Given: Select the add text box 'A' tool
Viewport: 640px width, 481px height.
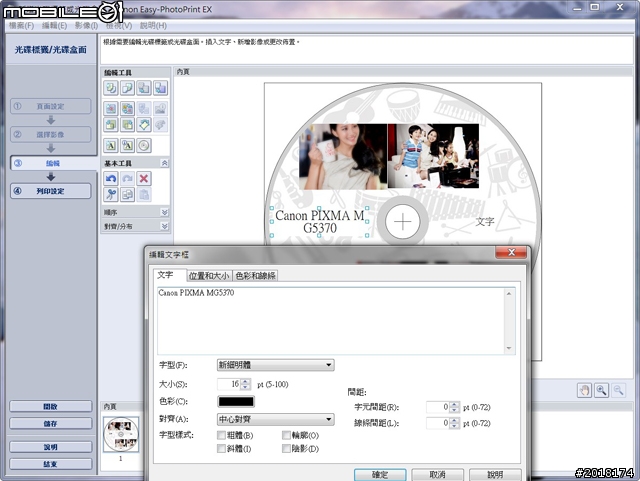Looking at the screenshot, I should [111, 145].
